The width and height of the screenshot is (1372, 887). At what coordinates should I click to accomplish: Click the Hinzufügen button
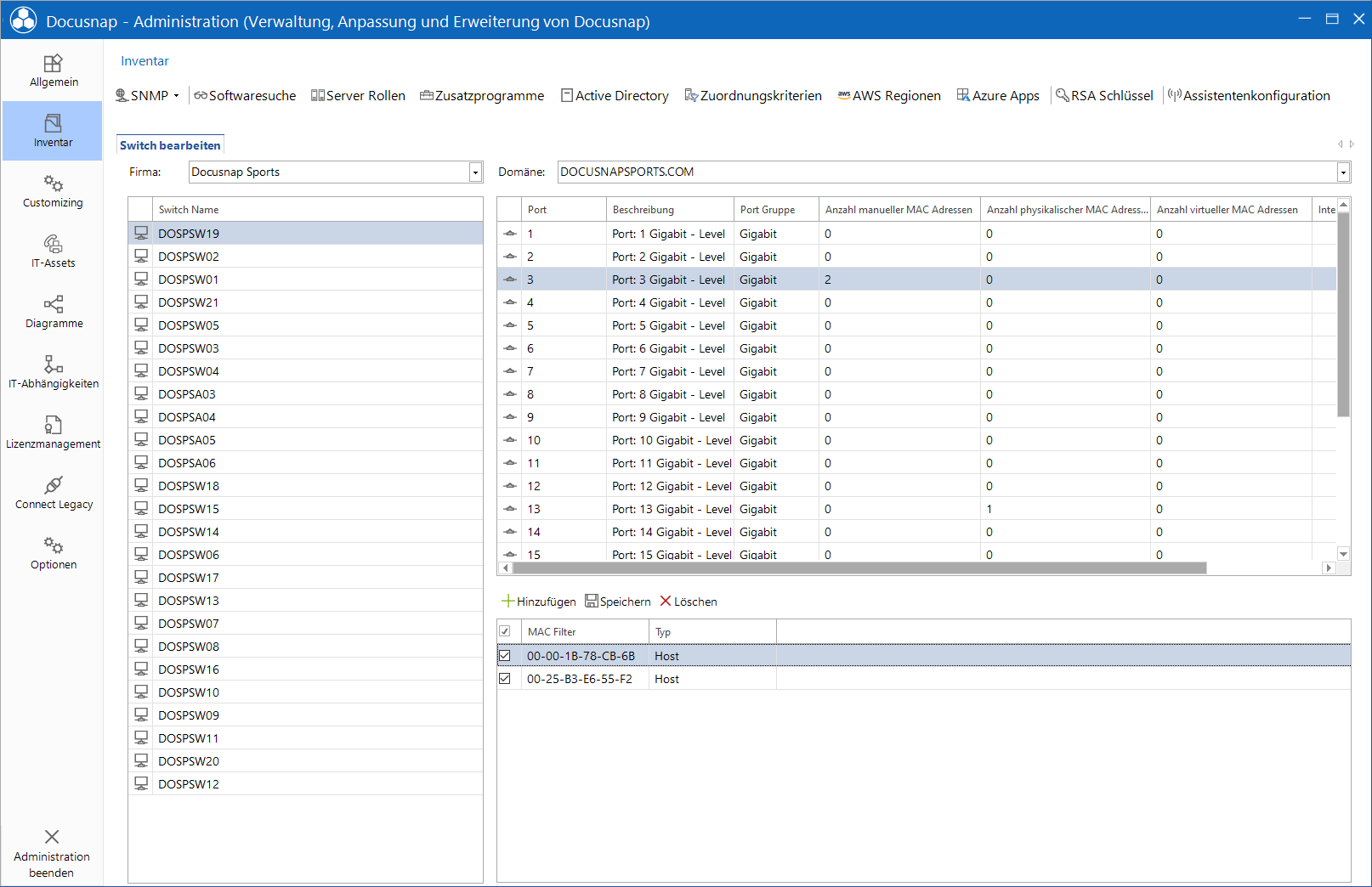point(539,602)
